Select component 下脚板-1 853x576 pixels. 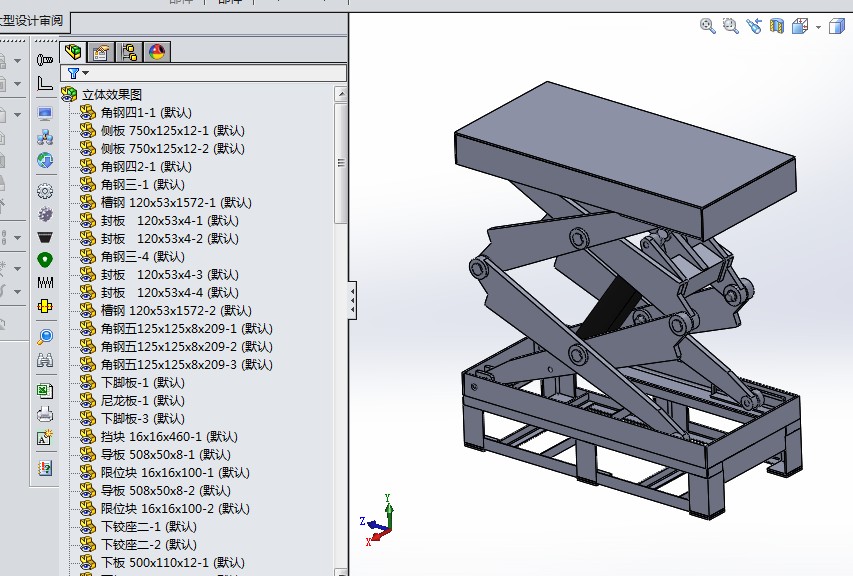[x=143, y=382]
